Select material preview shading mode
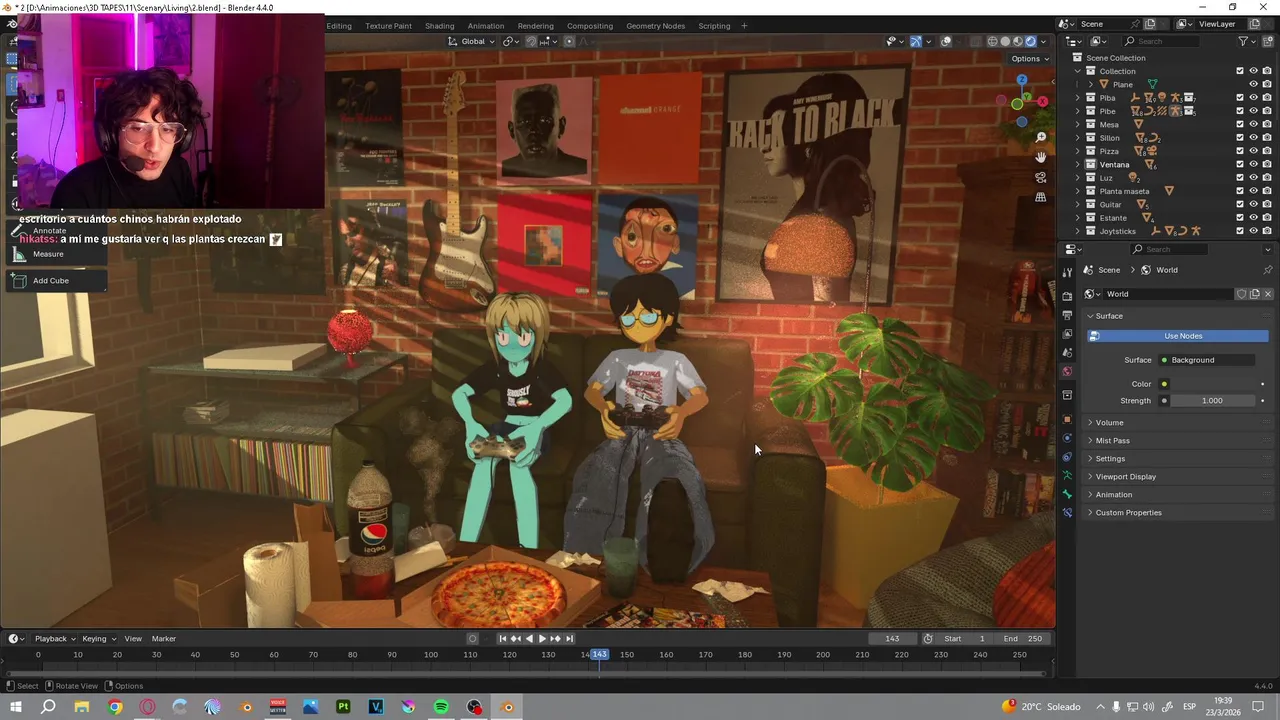 click(1018, 41)
